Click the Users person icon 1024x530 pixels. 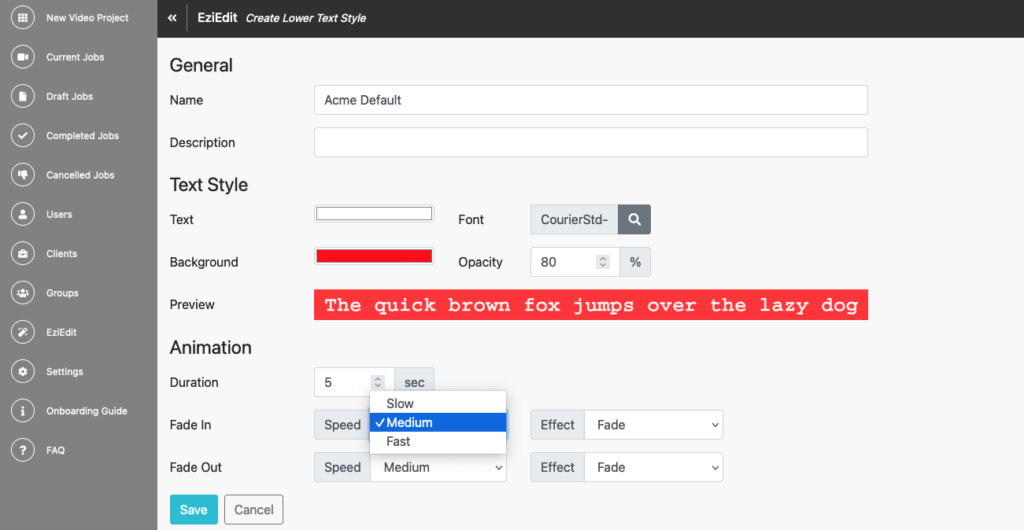tap(23, 214)
